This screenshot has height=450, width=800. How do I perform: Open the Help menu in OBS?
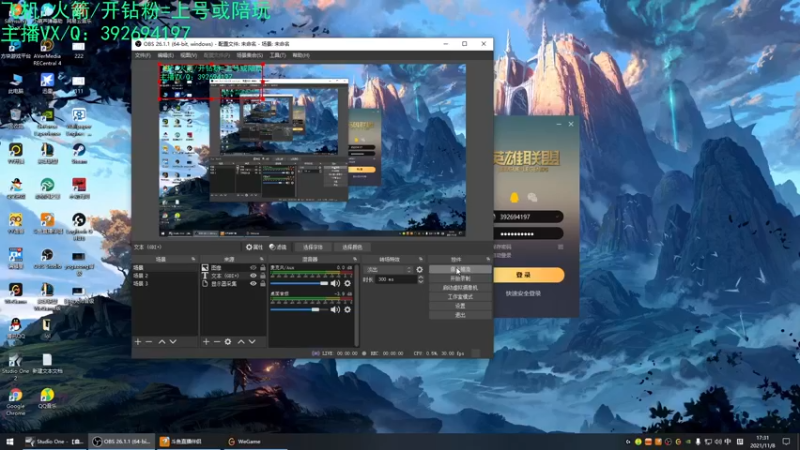(301, 55)
